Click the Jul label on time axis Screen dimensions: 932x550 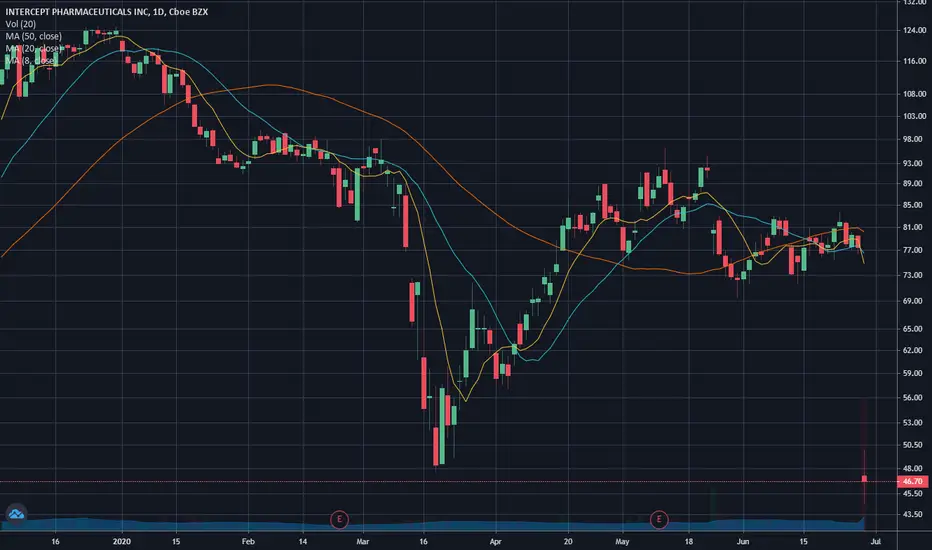(875, 541)
